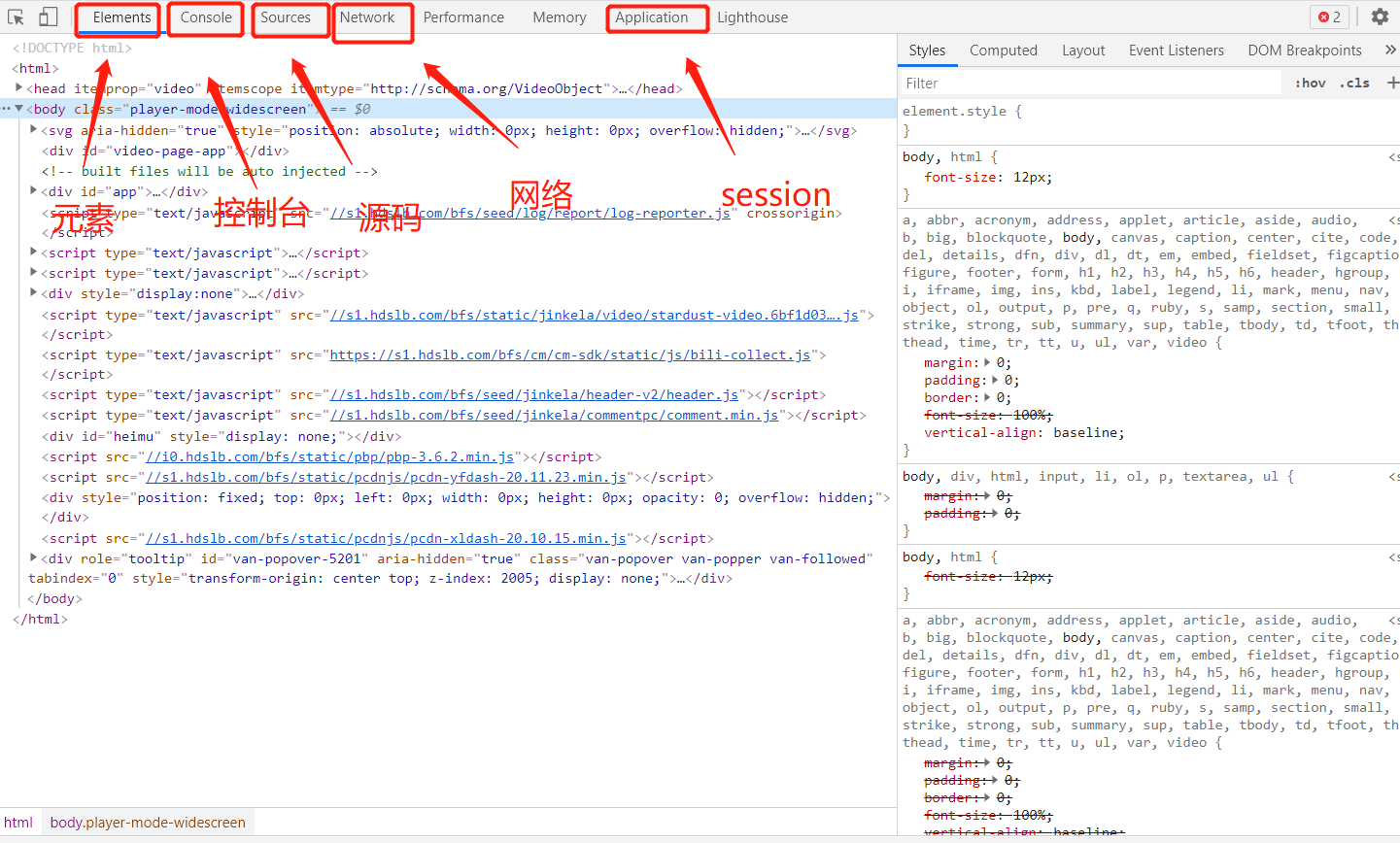Select the closing </html> tag row
This screenshot has height=843, width=1400.
[40, 619]
